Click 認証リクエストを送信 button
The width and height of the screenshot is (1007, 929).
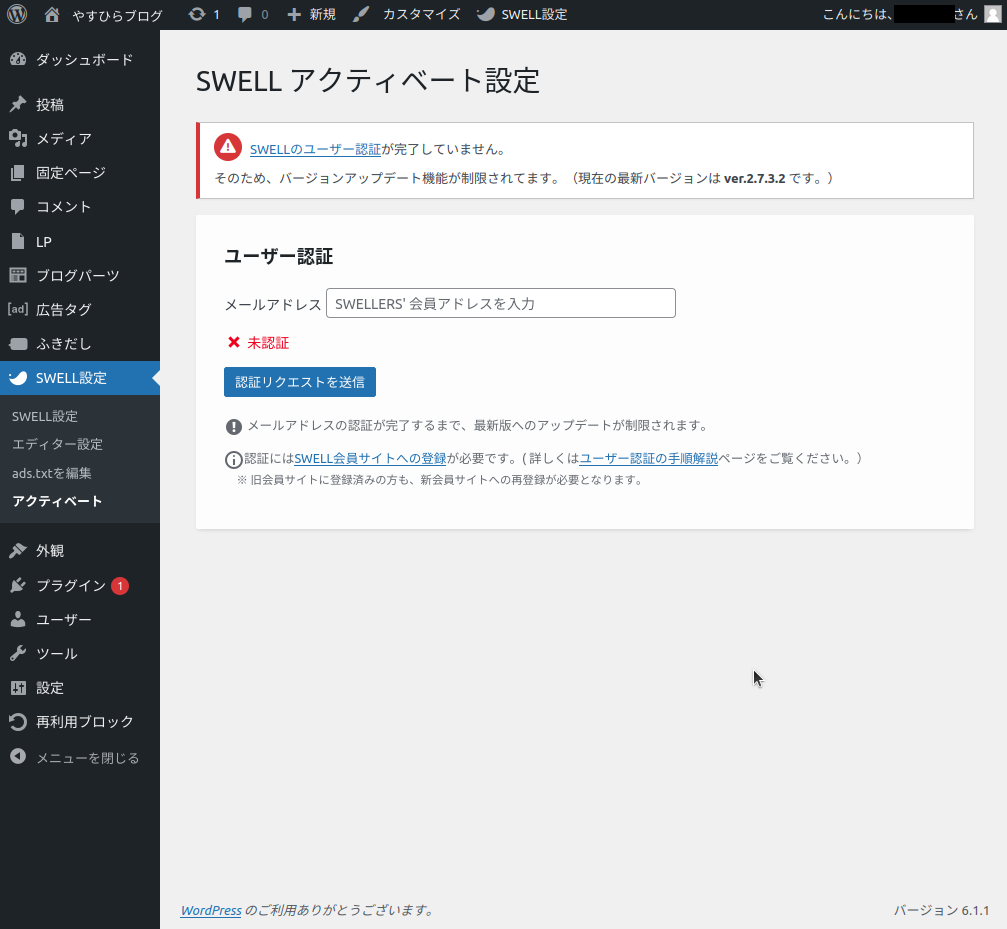pos(300,382)
